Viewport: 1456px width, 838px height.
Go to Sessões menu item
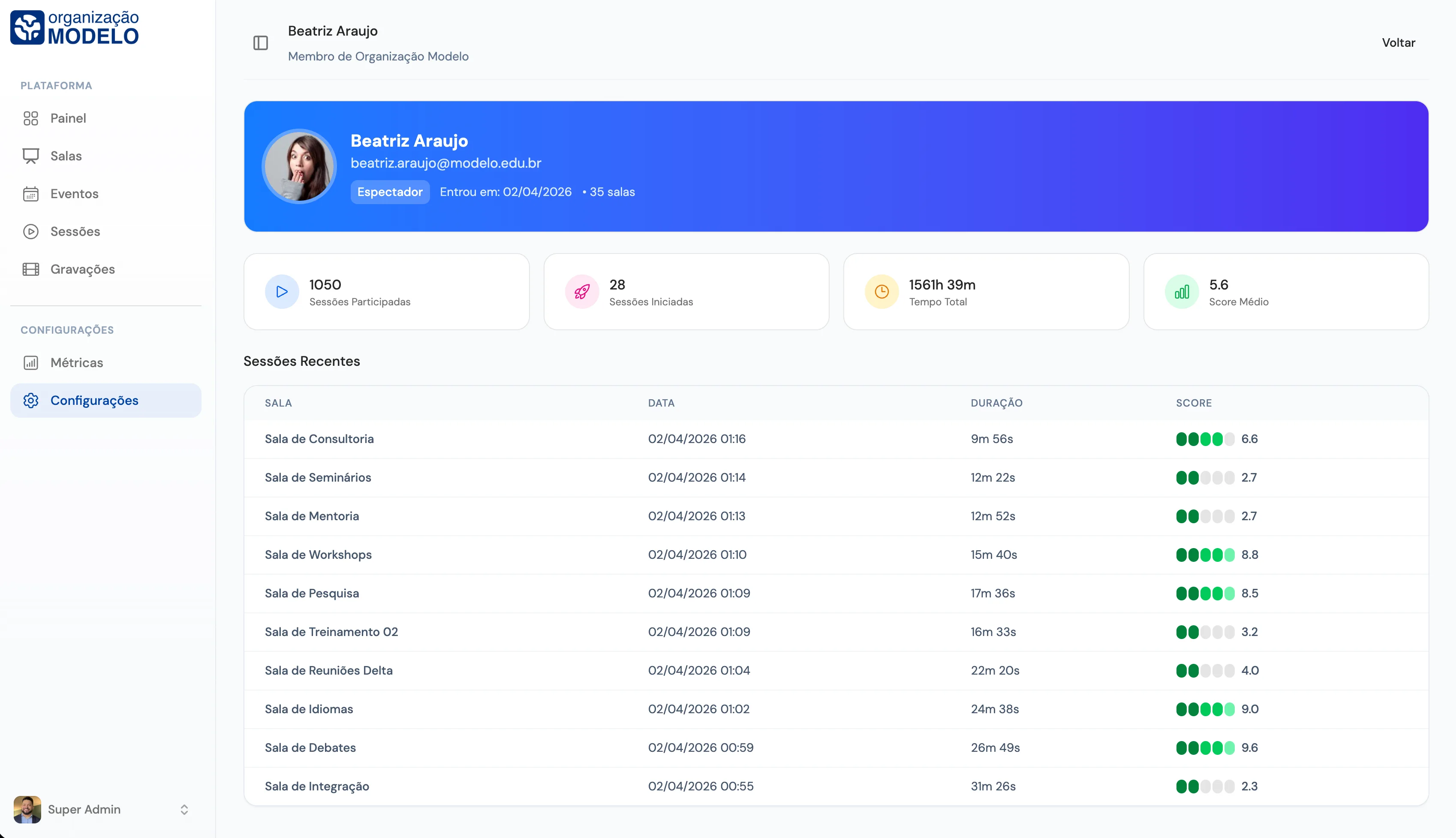tap(75, 231)
